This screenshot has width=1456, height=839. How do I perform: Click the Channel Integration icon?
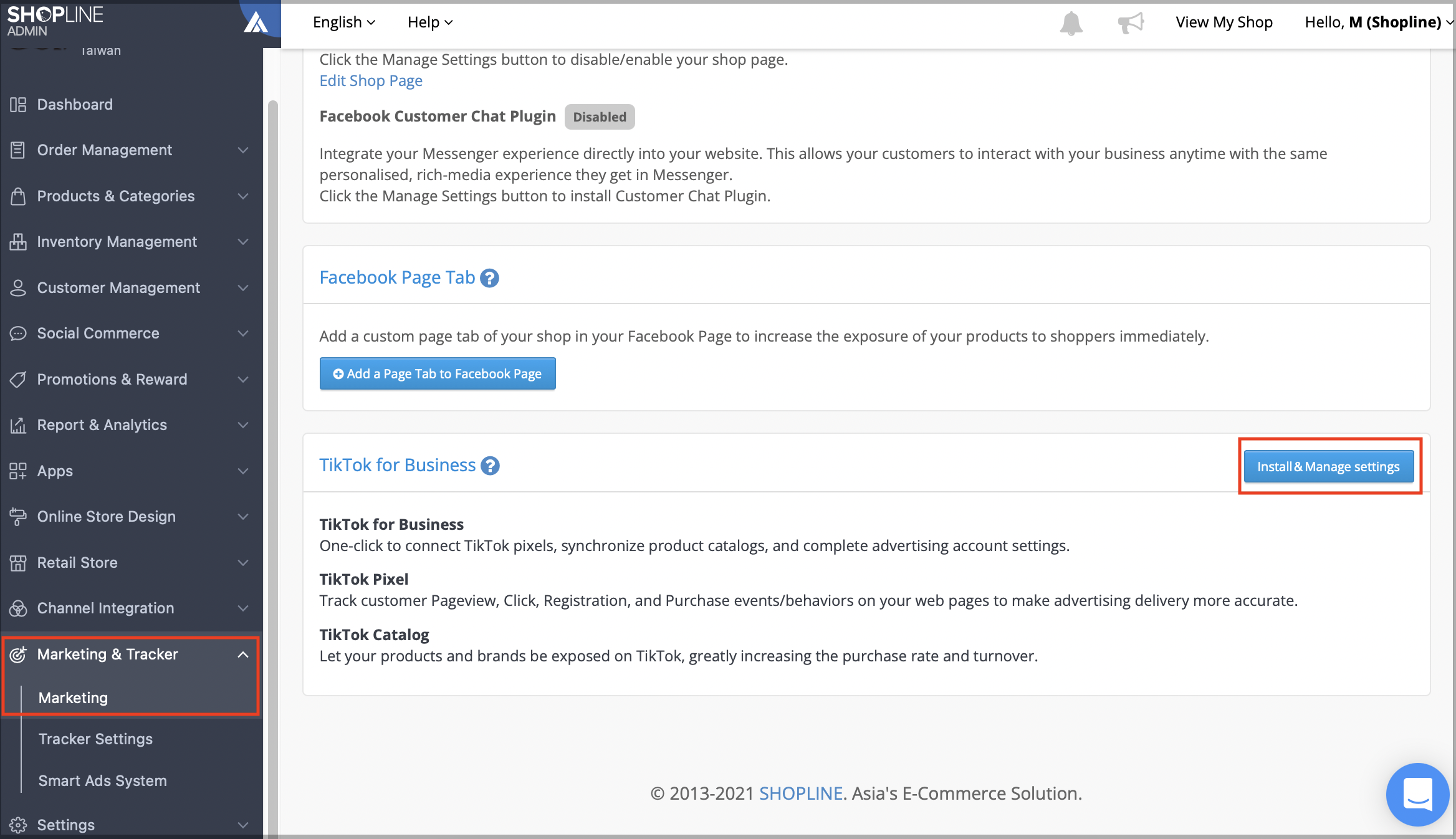pos(18,608)
